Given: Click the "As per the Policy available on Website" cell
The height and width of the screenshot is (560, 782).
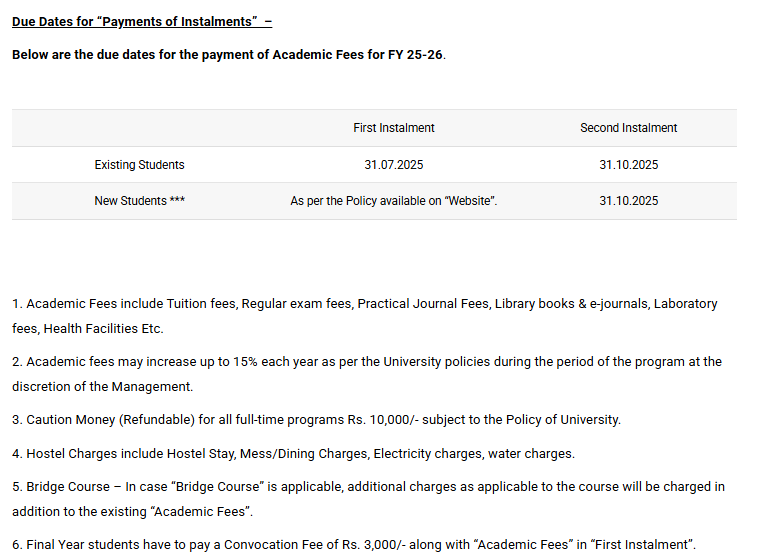Looking at the screenshot, I should 394,201.
